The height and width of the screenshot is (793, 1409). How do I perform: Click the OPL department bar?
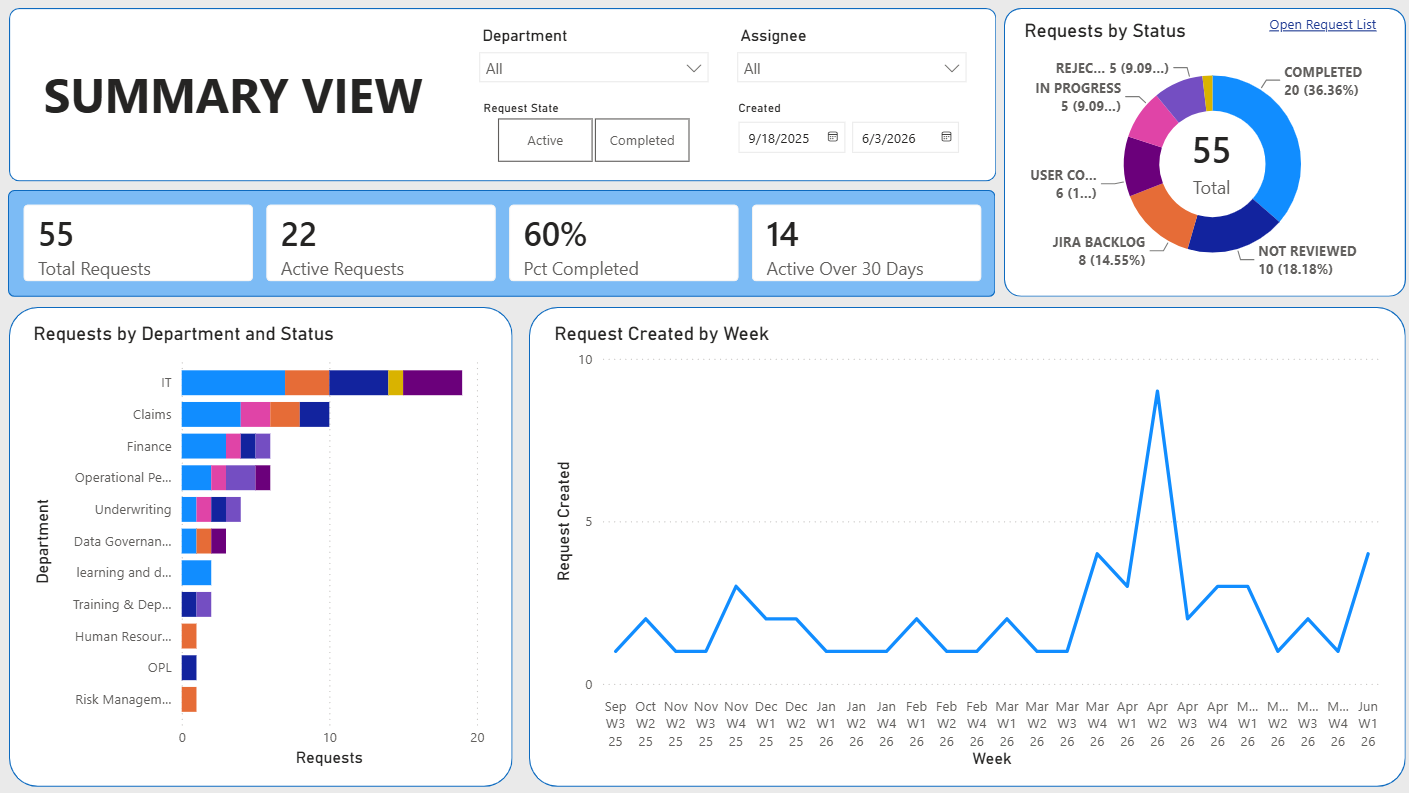point(189,668)
